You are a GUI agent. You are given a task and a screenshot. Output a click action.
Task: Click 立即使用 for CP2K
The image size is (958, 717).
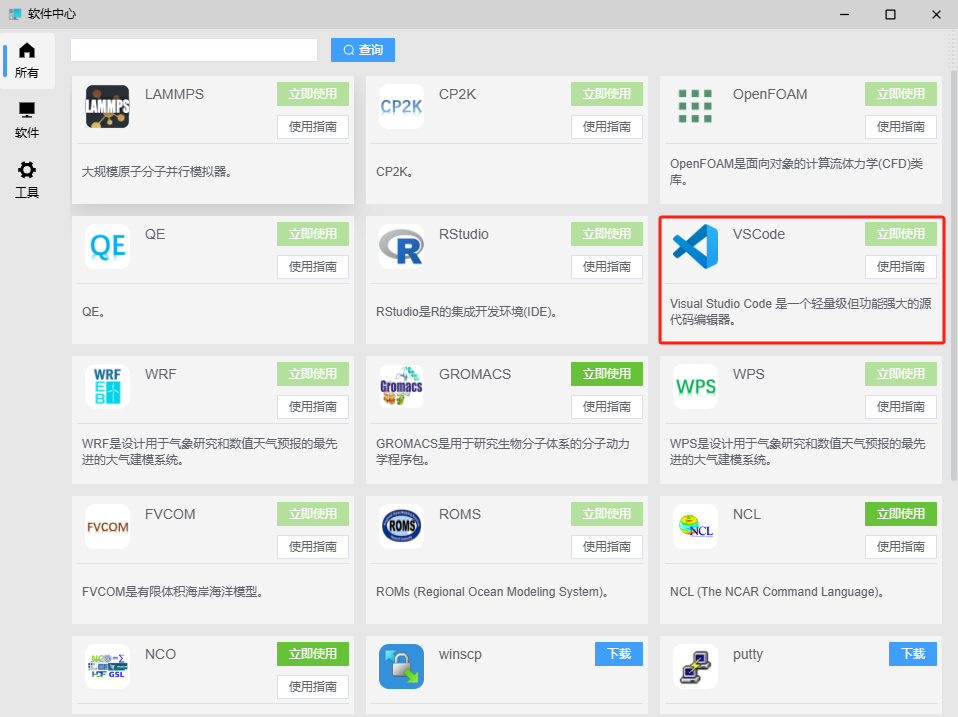tap(607, 94)
